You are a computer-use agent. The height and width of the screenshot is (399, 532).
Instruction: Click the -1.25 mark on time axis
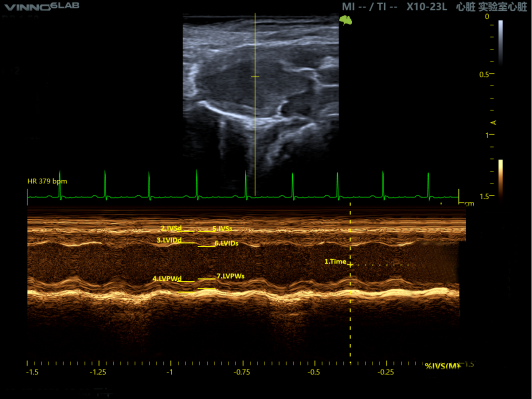98,372
